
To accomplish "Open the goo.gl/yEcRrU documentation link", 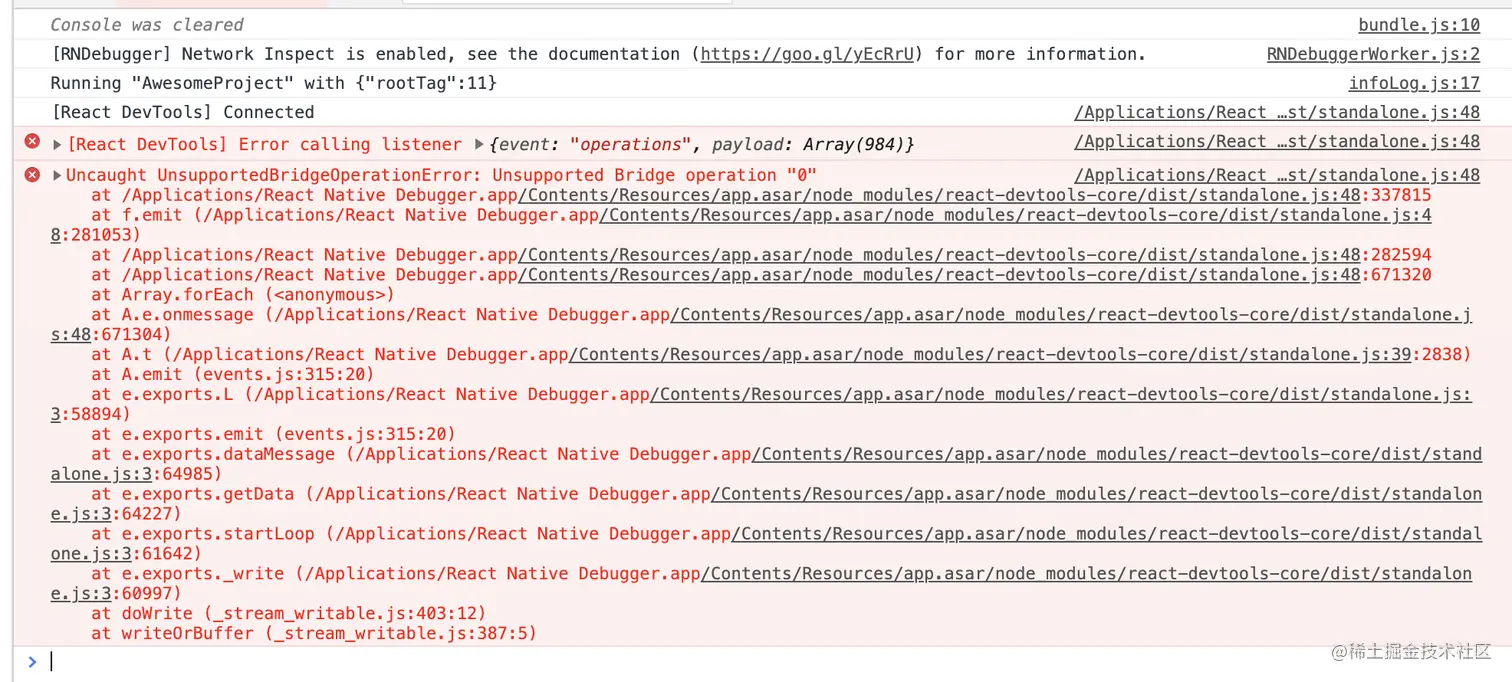I will click(807, 54).
